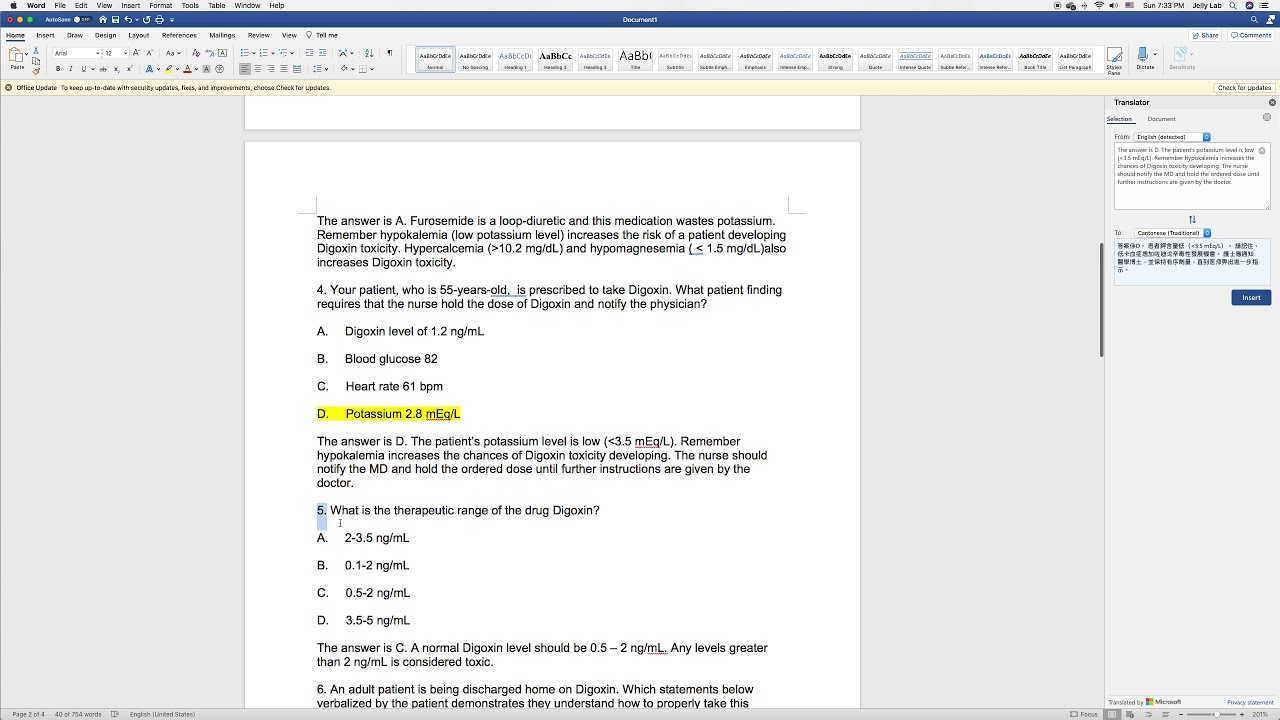Screen dimensions: 1280x720
Task: Open translator settings gear icon
Action: point(1266,117)
